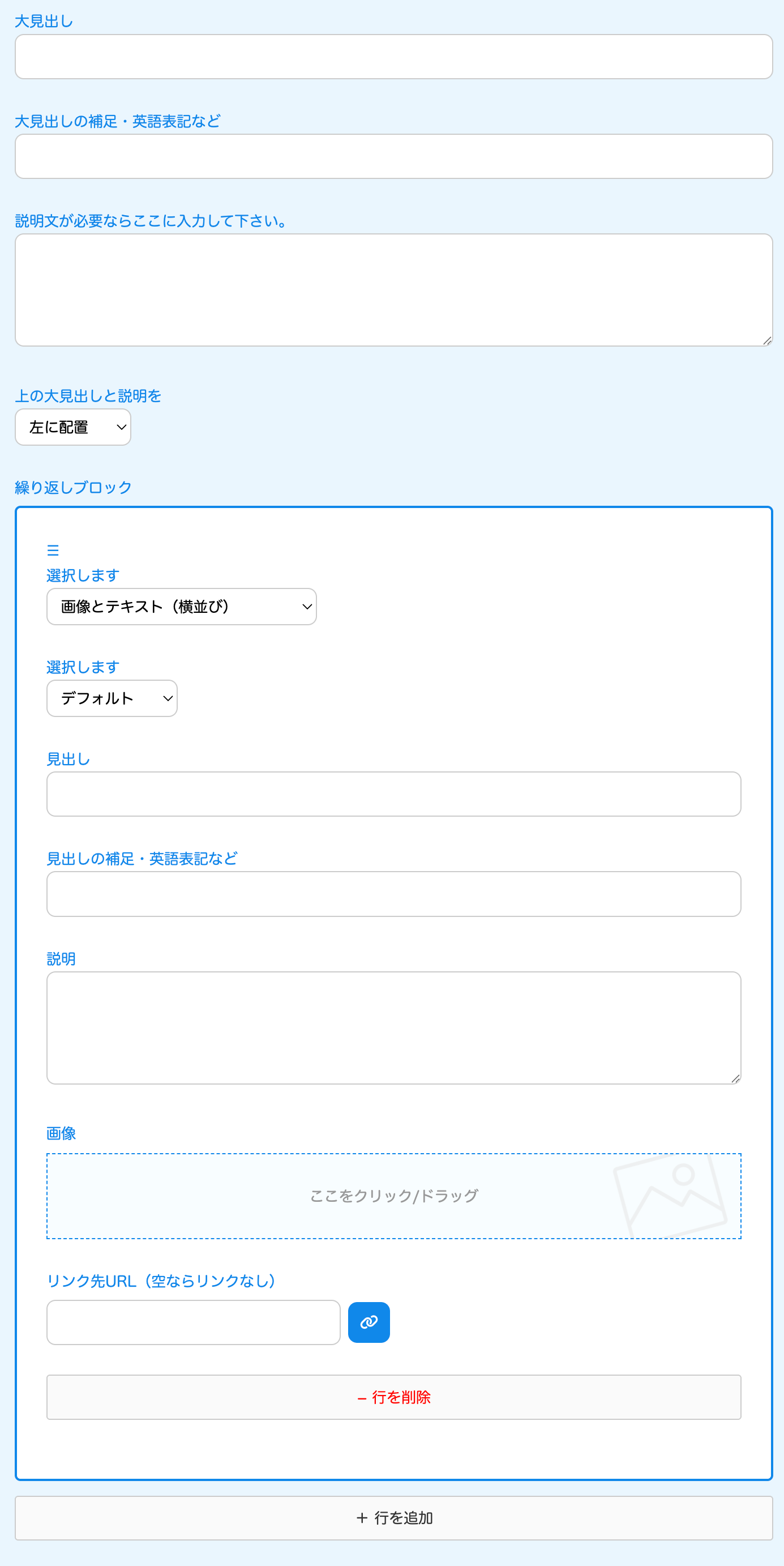Click the image placeholder icon in the upload area
This screenshot has height=1566, width=784.
tap(670, 1195)
